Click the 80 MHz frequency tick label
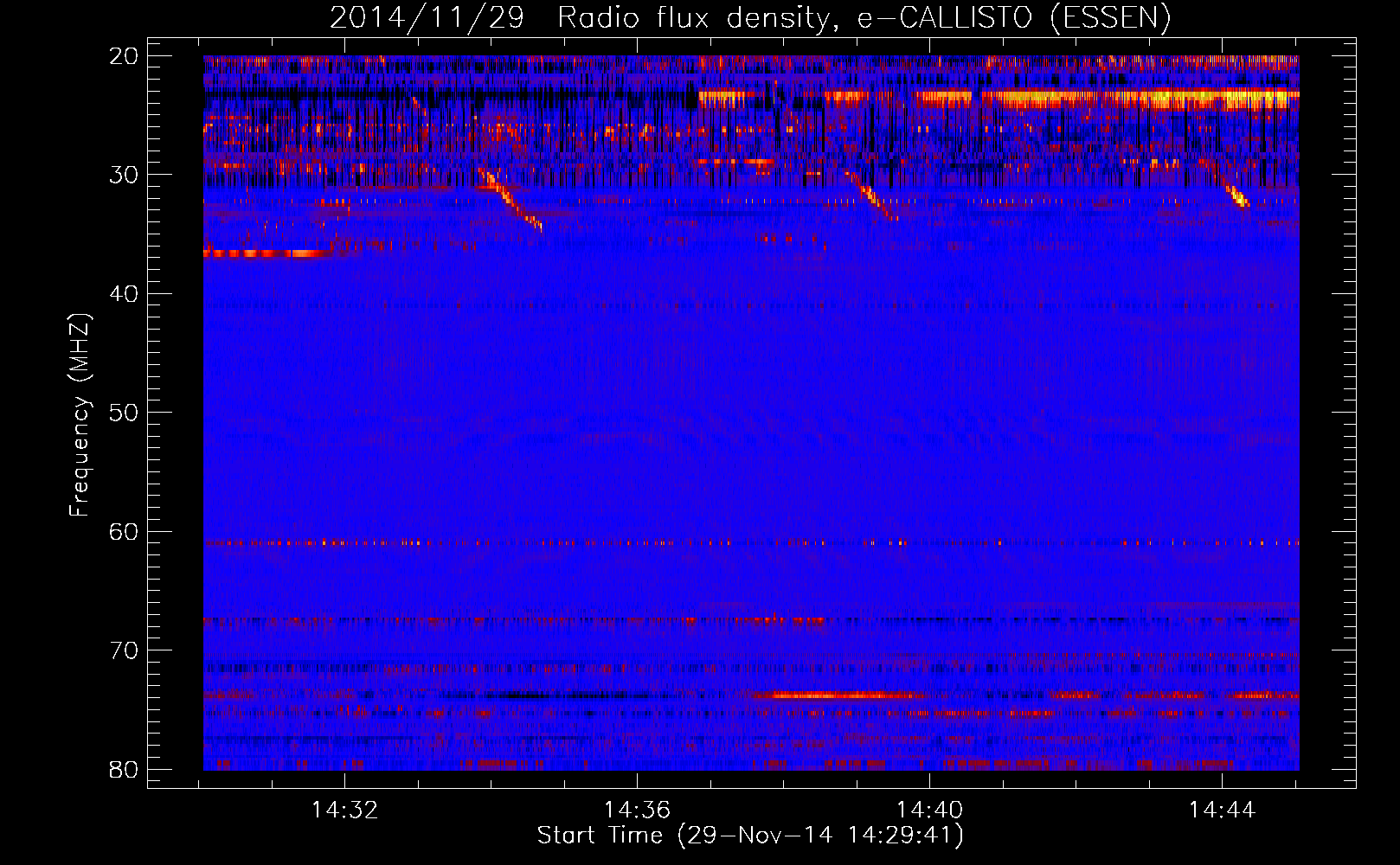 [124, 769]
